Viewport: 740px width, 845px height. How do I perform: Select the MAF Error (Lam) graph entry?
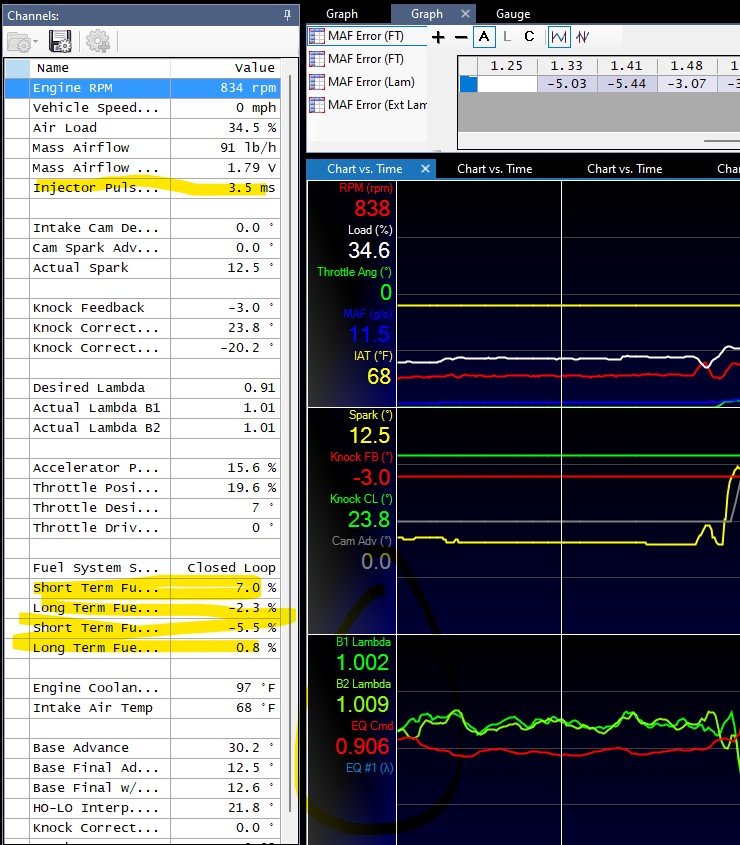[371, 82]
